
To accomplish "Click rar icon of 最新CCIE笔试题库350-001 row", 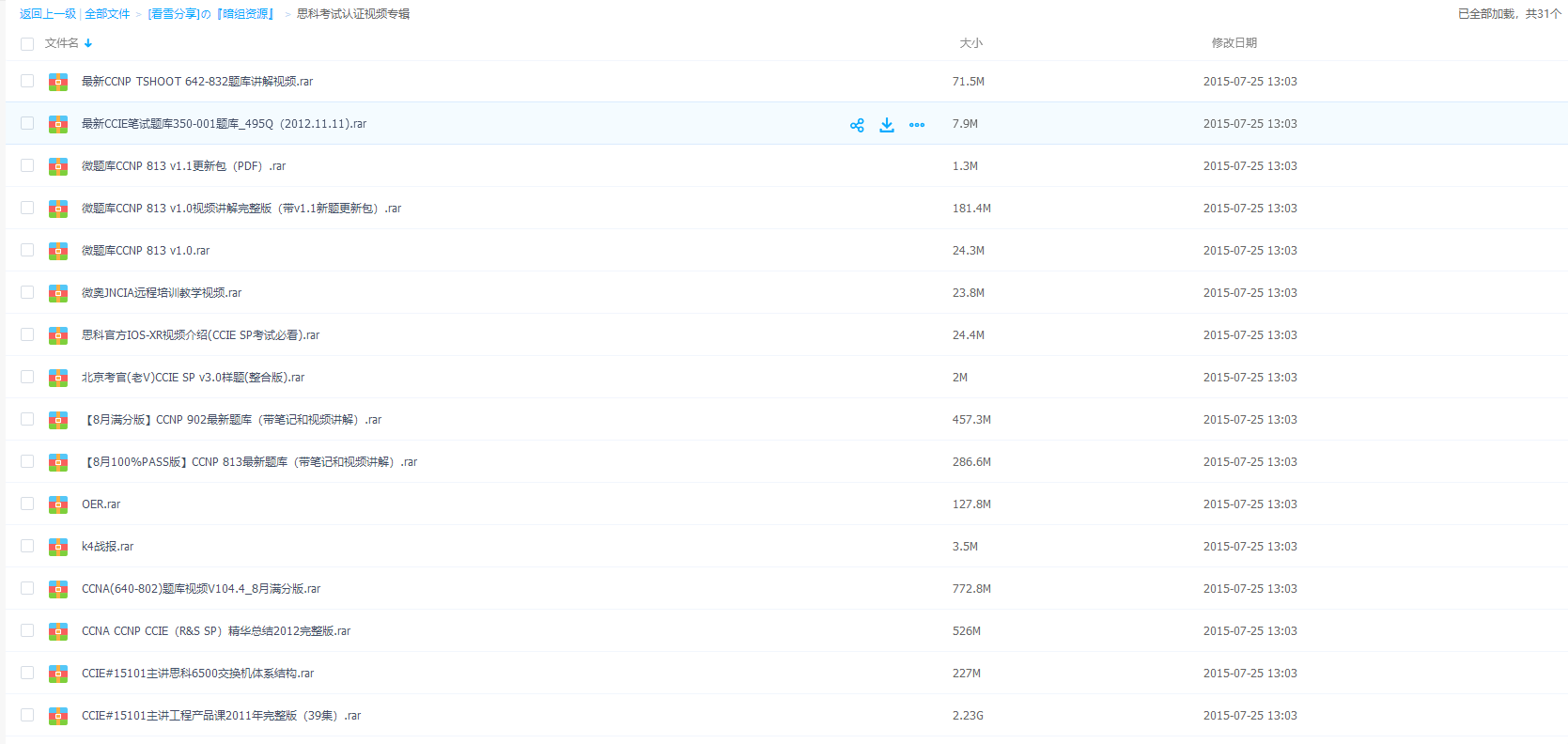I will click(58, 124).
